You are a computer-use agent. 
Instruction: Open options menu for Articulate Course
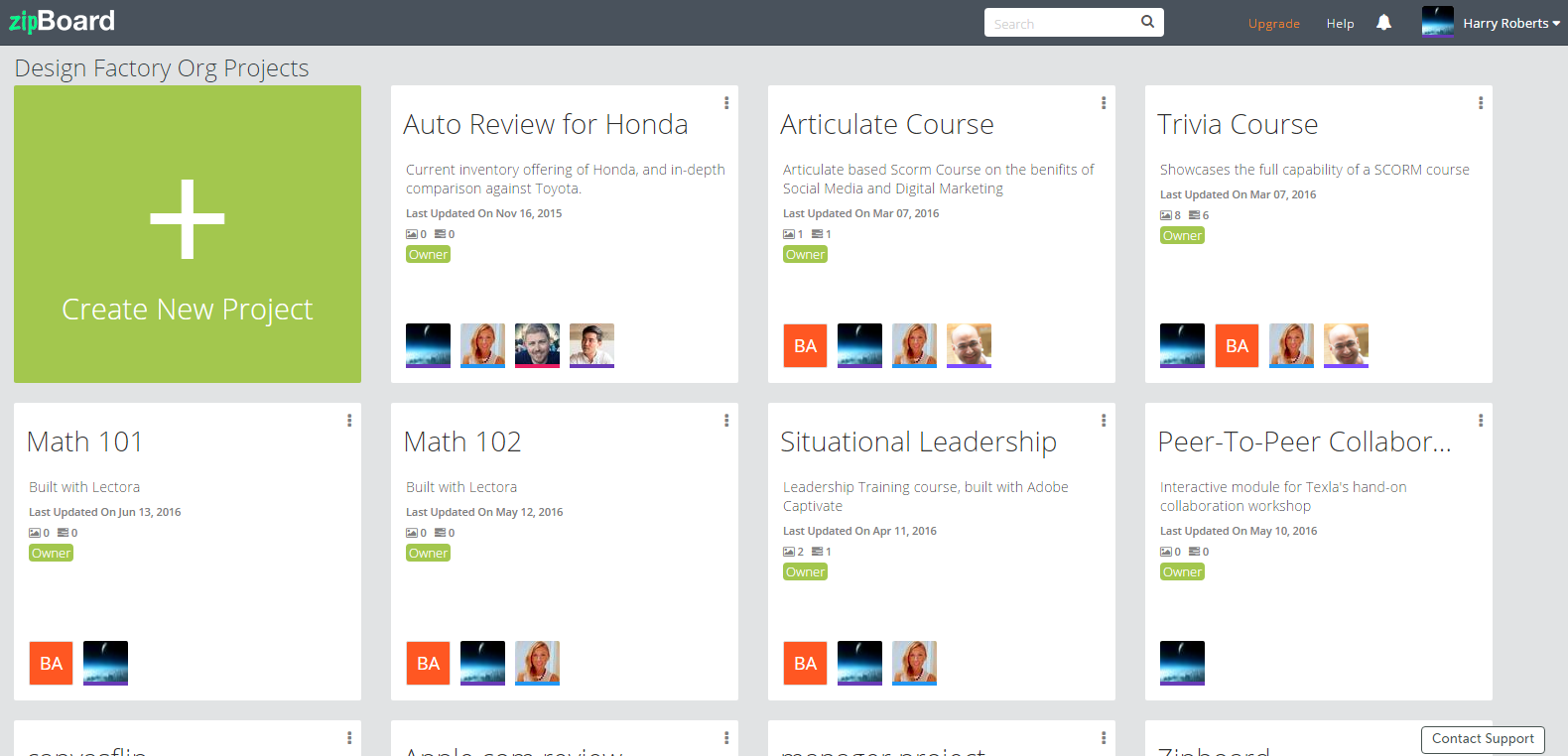(x=1104, y=103)
